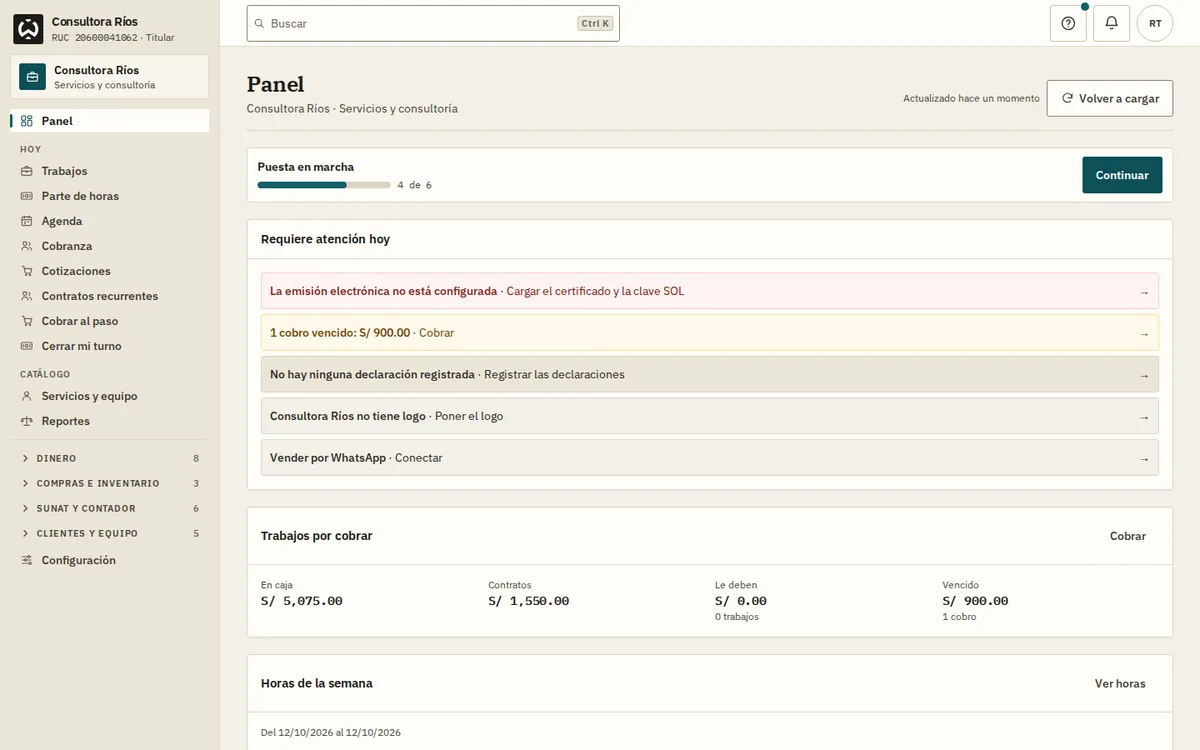Click arrow on declaración registrada row
The image size is (1200, 750).
pyautogui.click(x=1144, y=375)
